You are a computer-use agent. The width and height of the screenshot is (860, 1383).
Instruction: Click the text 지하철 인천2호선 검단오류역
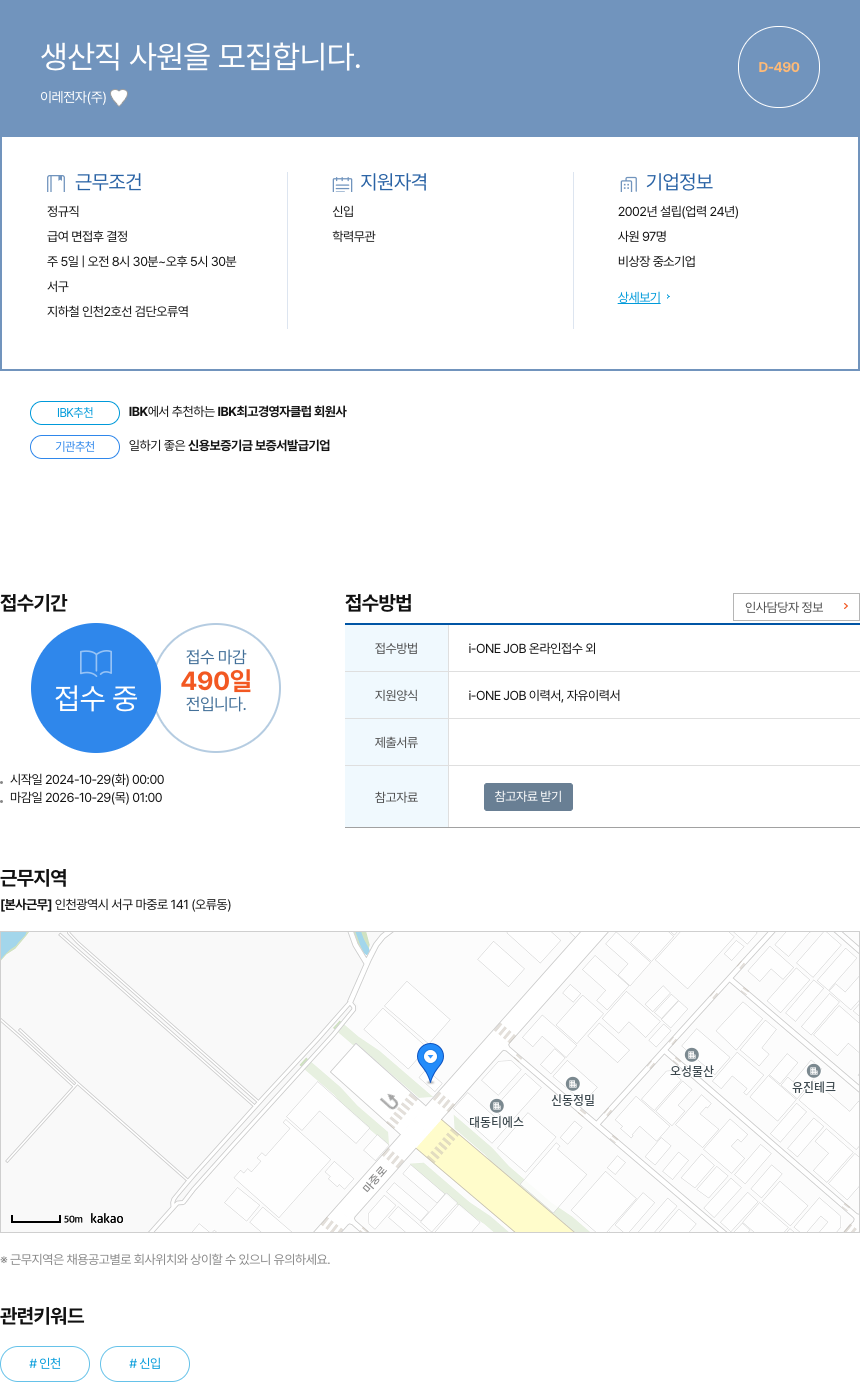pos(118,311)
